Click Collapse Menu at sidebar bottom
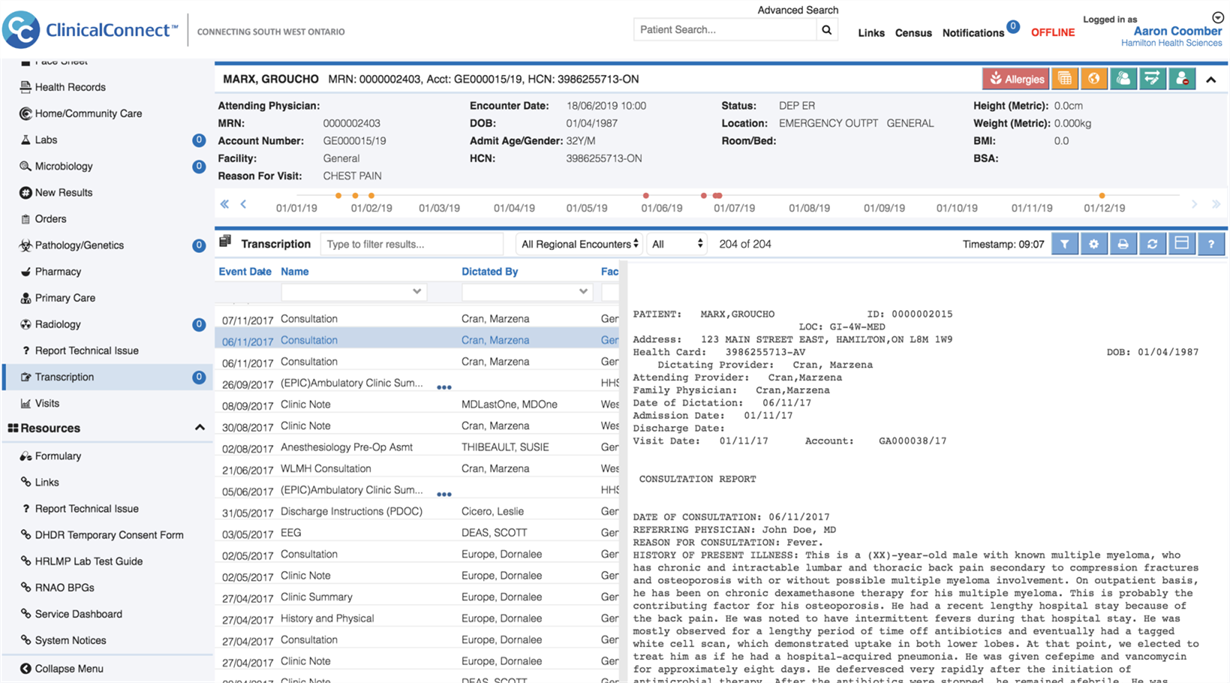Screen dimensions: 1230x683 click(69, 669)
